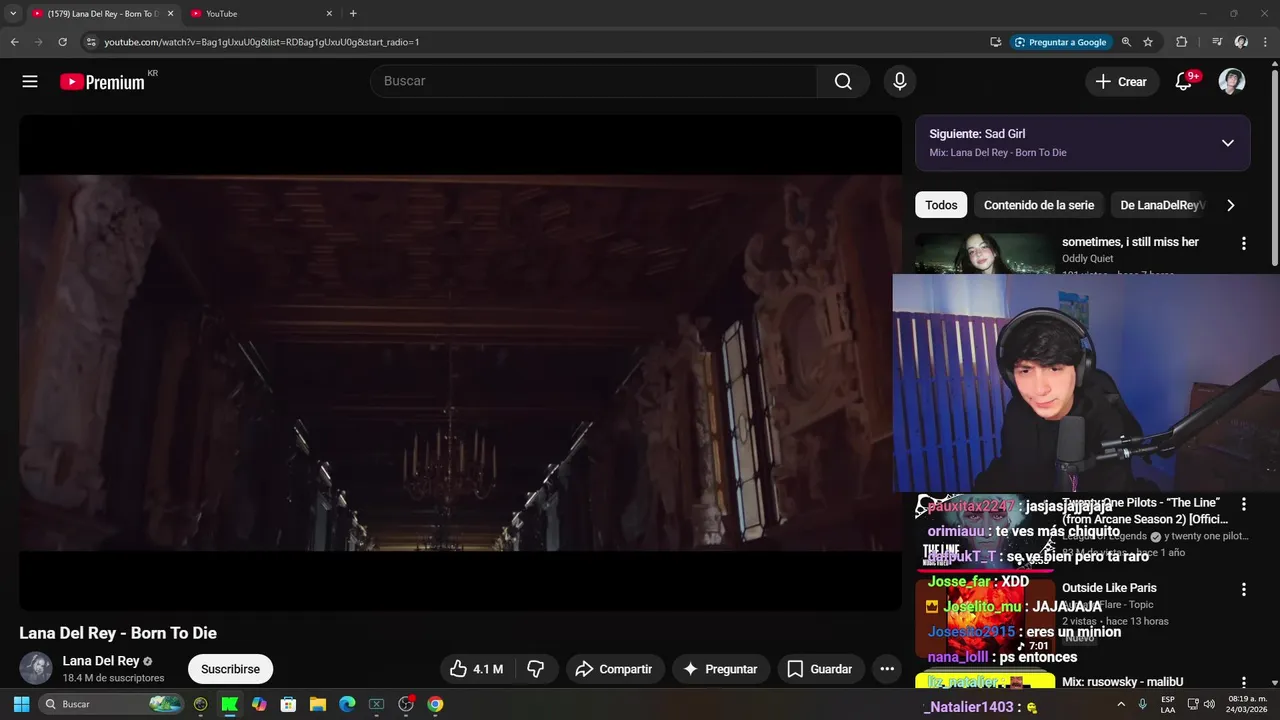Open the YouTube hamburger guide menu
1280x720 pixels.
(x=30, y=82)
